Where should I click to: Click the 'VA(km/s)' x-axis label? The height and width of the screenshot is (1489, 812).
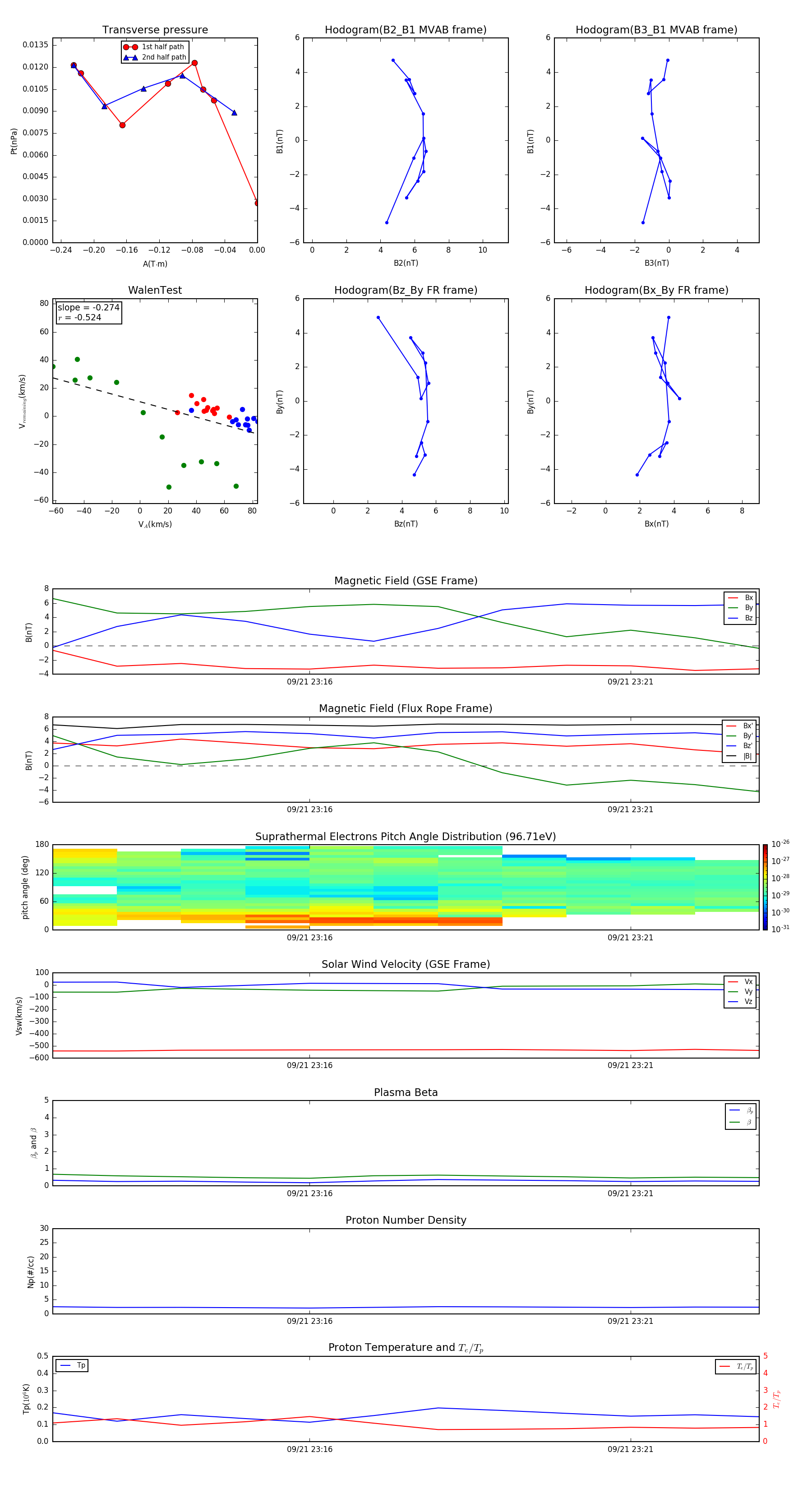tap(155, 524)
